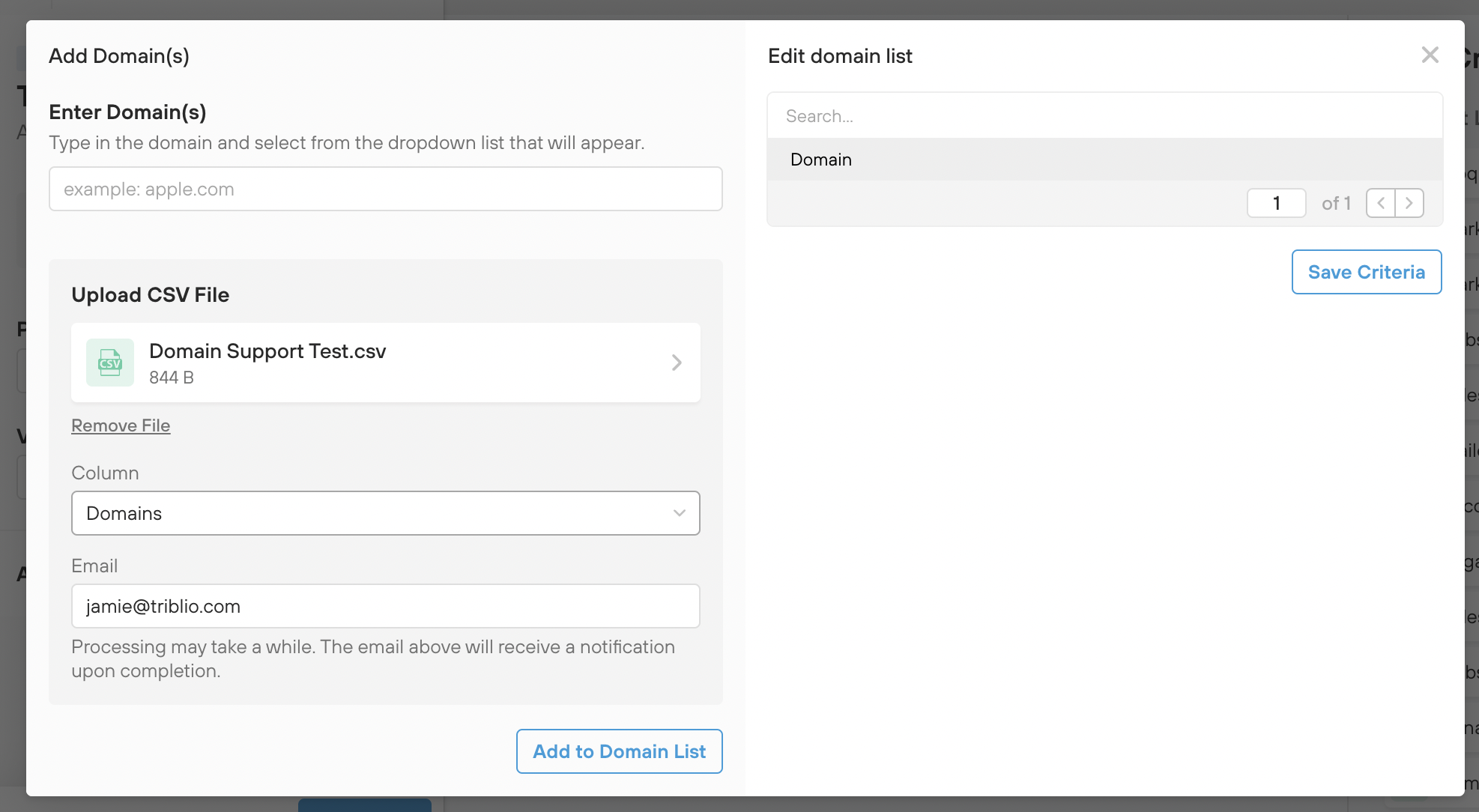Image resolution: width=1479 pixels, height=812 pixels.
Task: Focus the example: apple.com domain field
Action: (x=385, y=189)
